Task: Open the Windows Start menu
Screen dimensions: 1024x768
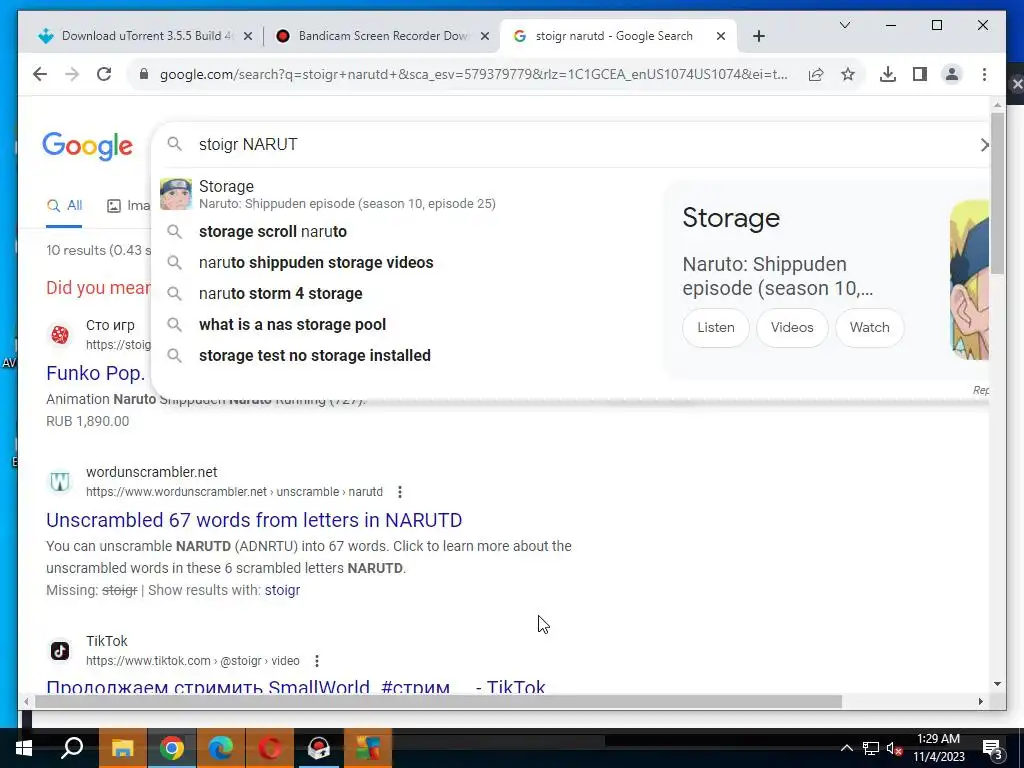Action: (24, 748)
